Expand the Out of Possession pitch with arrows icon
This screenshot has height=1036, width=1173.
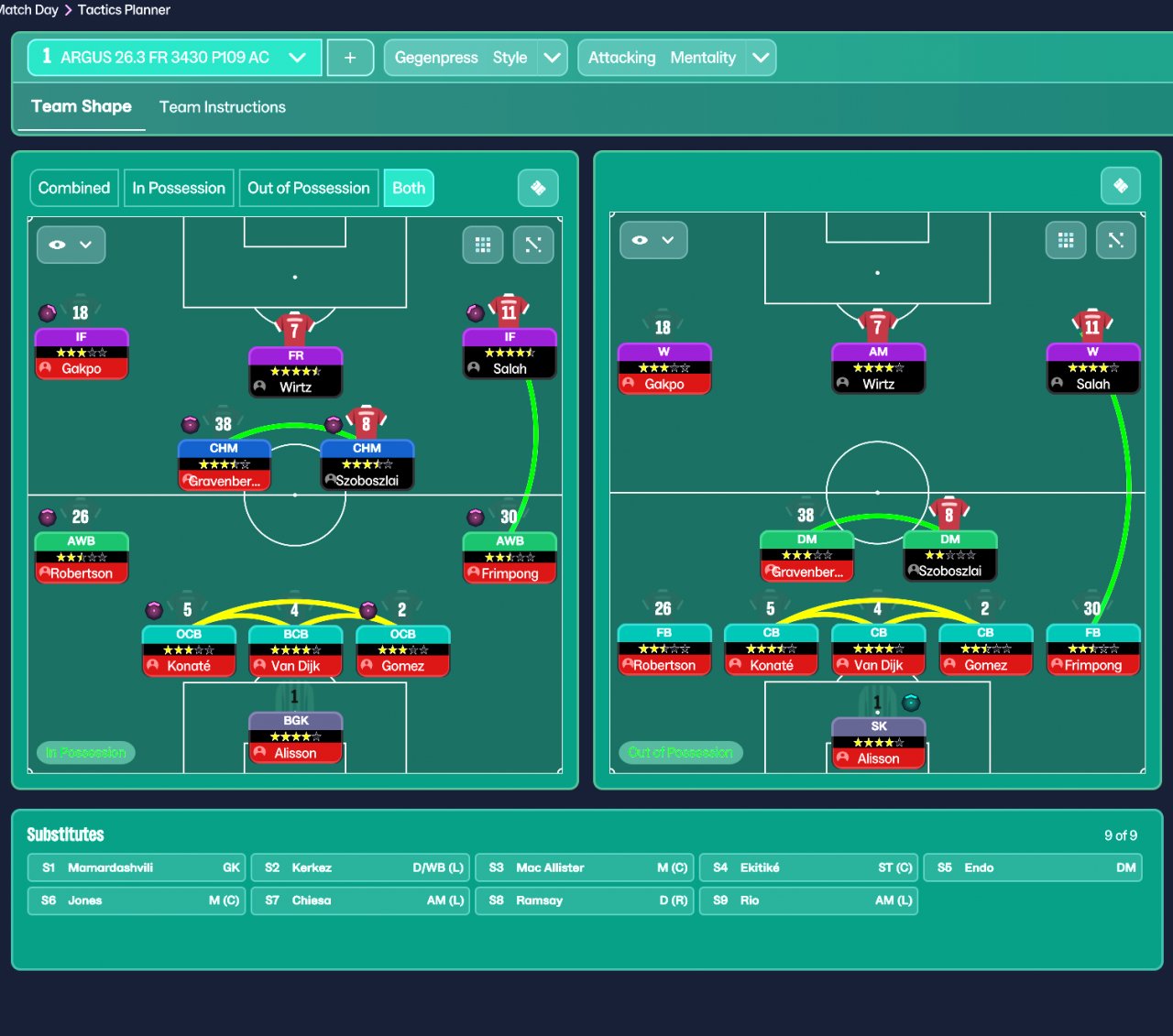[1116, 240]
